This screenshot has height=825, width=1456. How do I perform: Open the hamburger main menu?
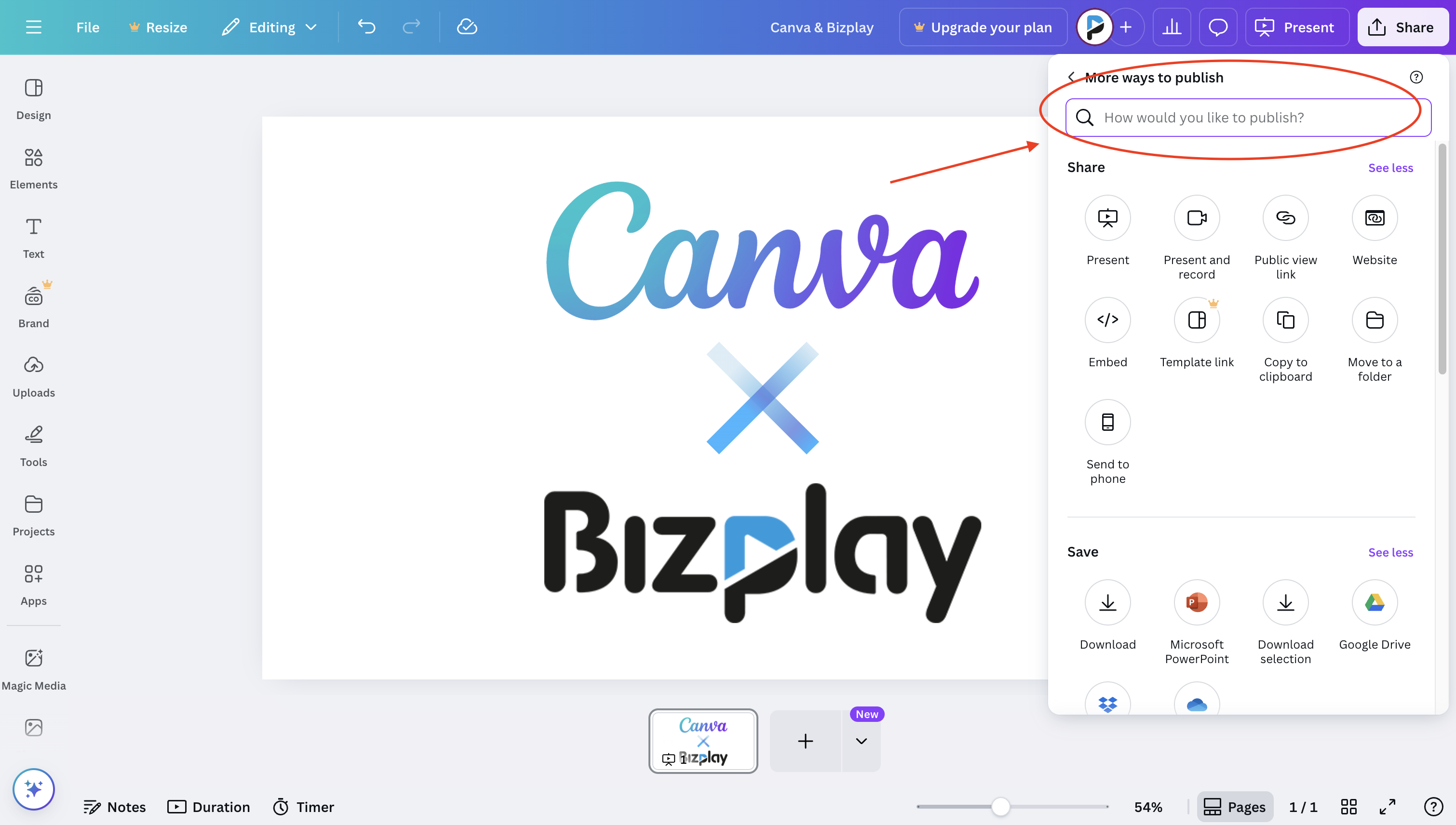(x=33, y=27)
